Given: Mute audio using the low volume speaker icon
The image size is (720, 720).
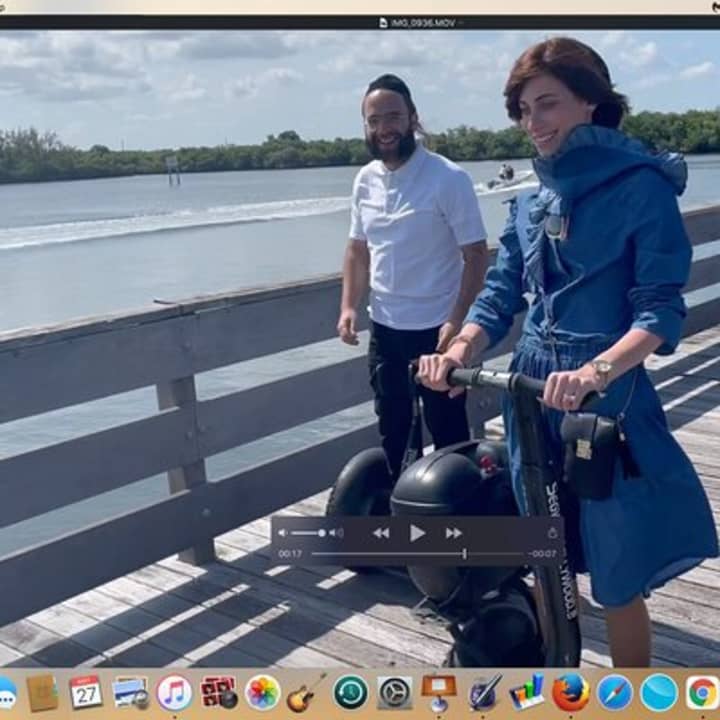Looking at the screenshot, I should point(282,533).
